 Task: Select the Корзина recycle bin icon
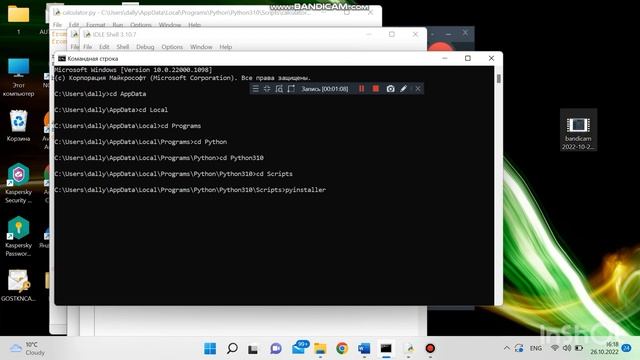click(x=18, y=126)
